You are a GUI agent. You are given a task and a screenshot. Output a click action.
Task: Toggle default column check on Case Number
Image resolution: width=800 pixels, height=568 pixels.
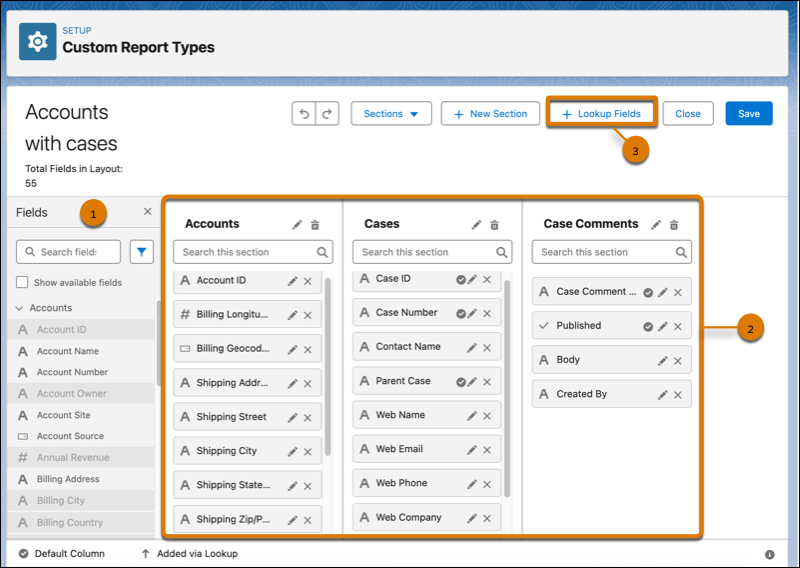pyautogui.click(x=460, y=314)
